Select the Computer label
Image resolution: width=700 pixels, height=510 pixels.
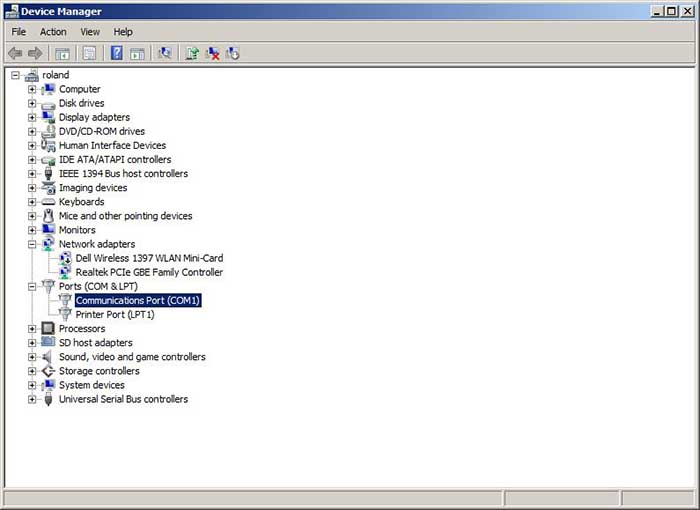click(80, 89)
